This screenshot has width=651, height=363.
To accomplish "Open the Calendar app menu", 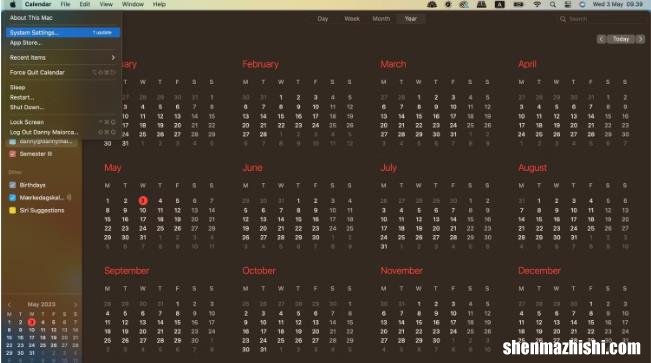I will click(x=38, y=4).
